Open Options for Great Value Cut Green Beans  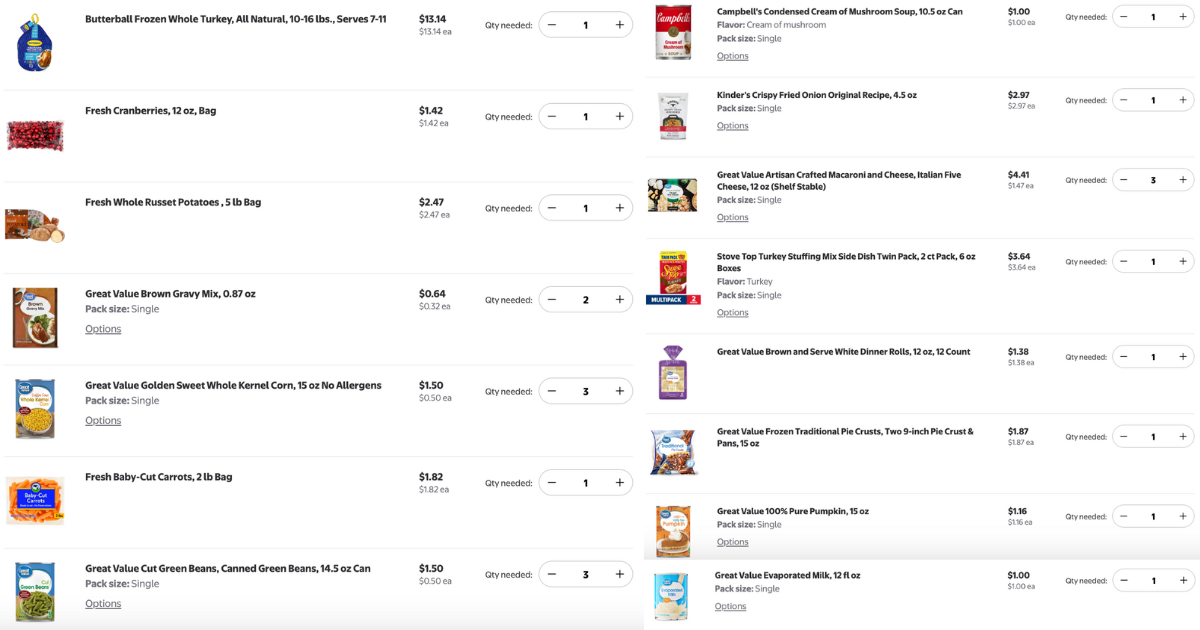103,604
